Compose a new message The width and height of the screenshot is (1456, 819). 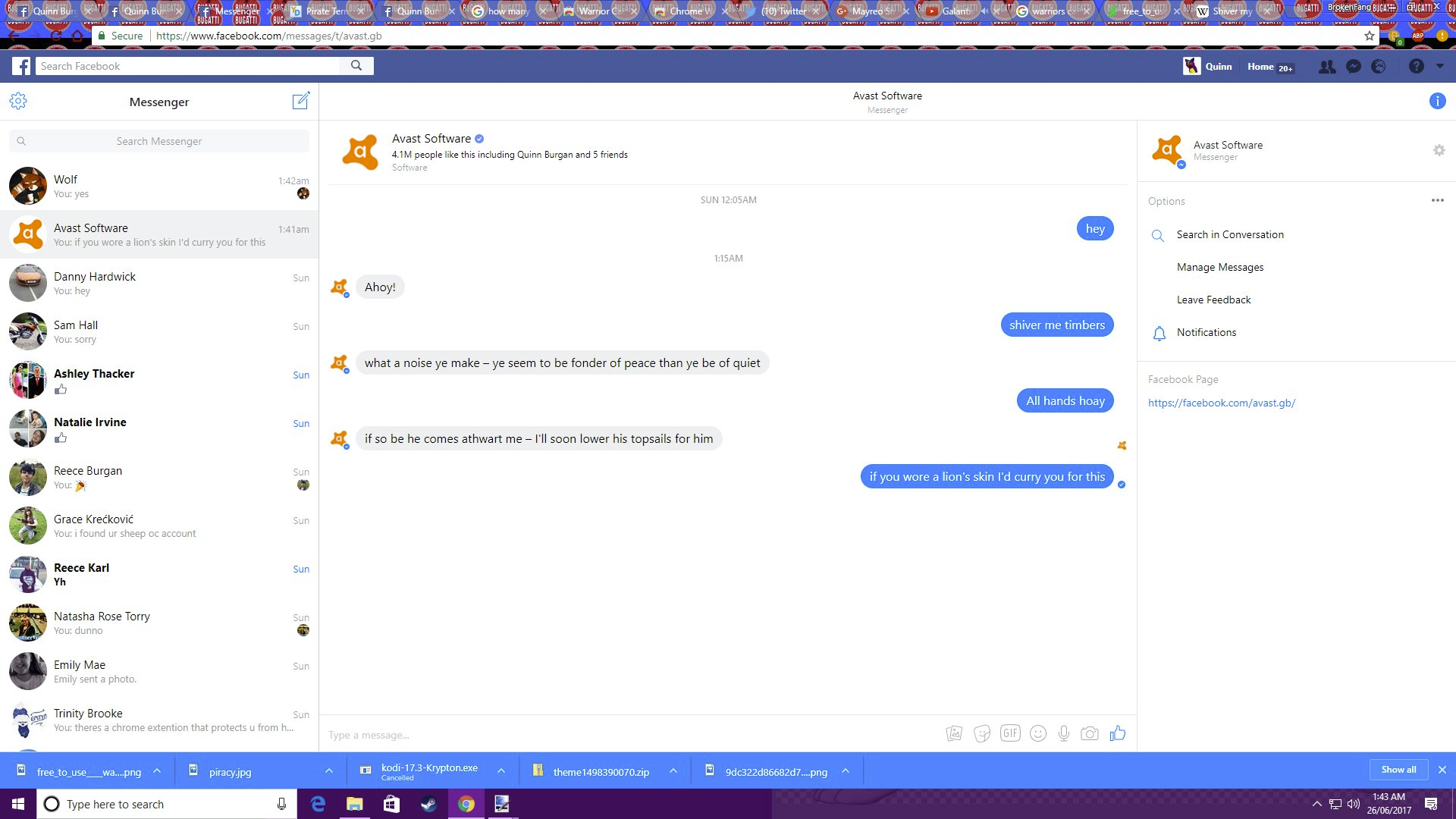point(301,101)
